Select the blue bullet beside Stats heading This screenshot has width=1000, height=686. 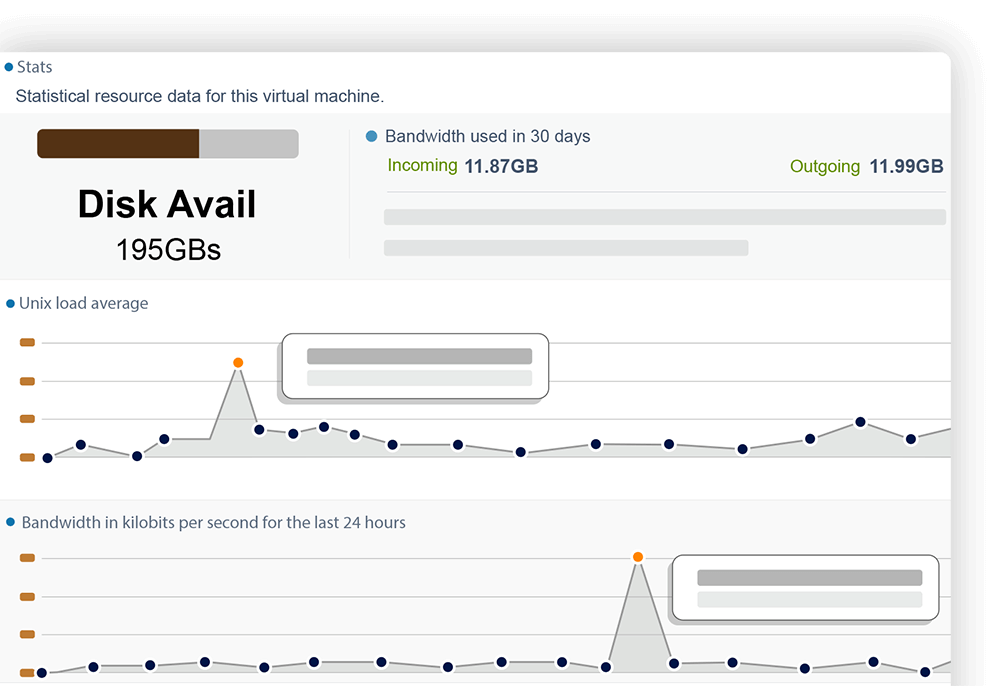(9, 67)
